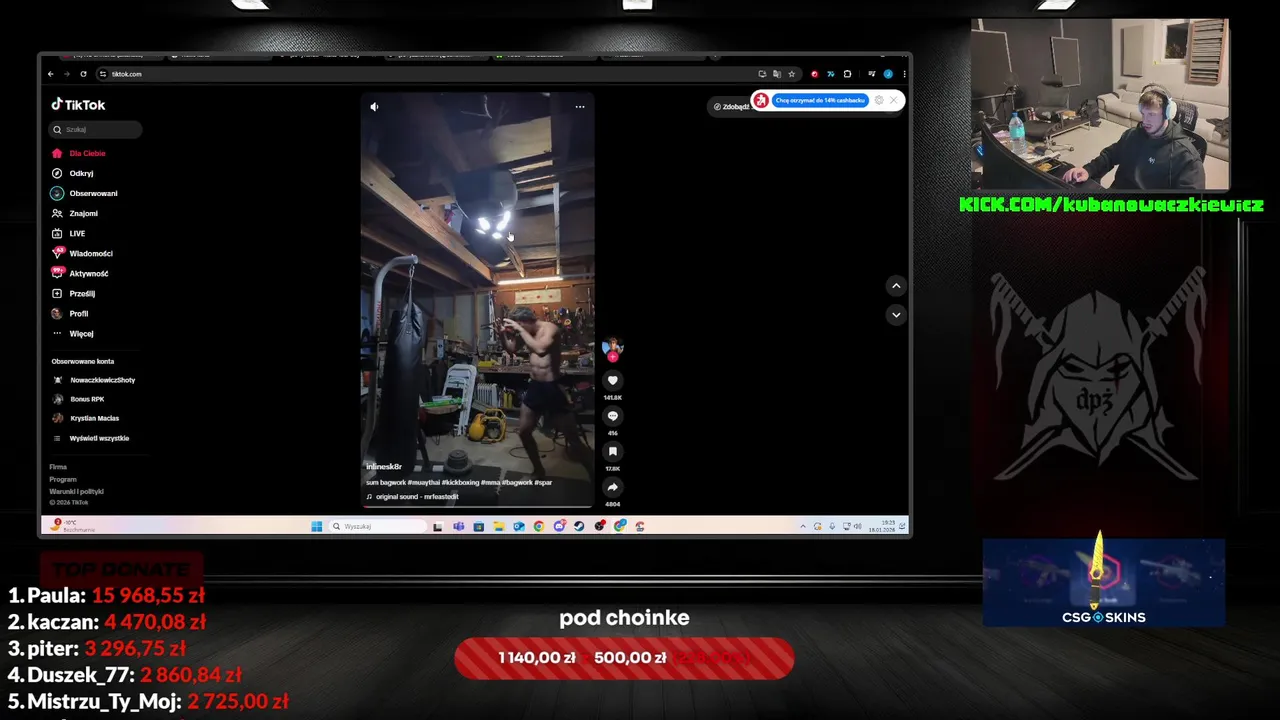Like the video with heart icon
The image size is (1280, 720).
coord(613,380)
